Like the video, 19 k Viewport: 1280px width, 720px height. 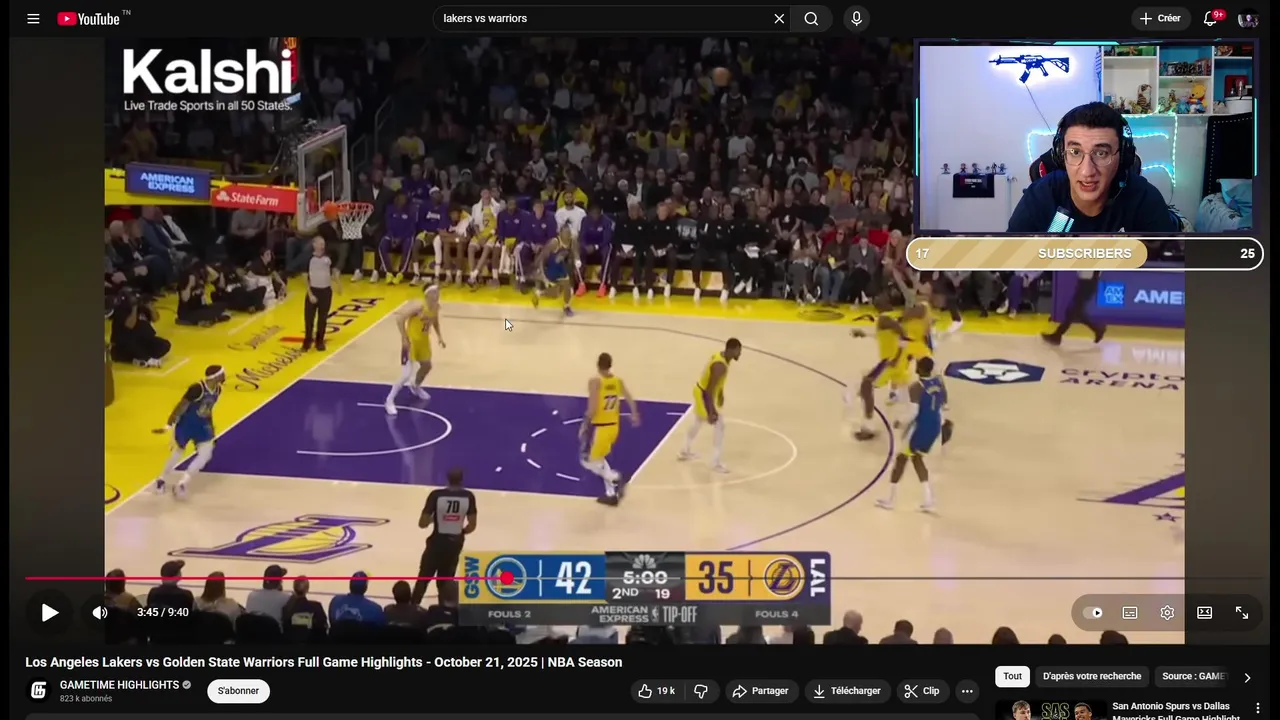coord(657,691)
